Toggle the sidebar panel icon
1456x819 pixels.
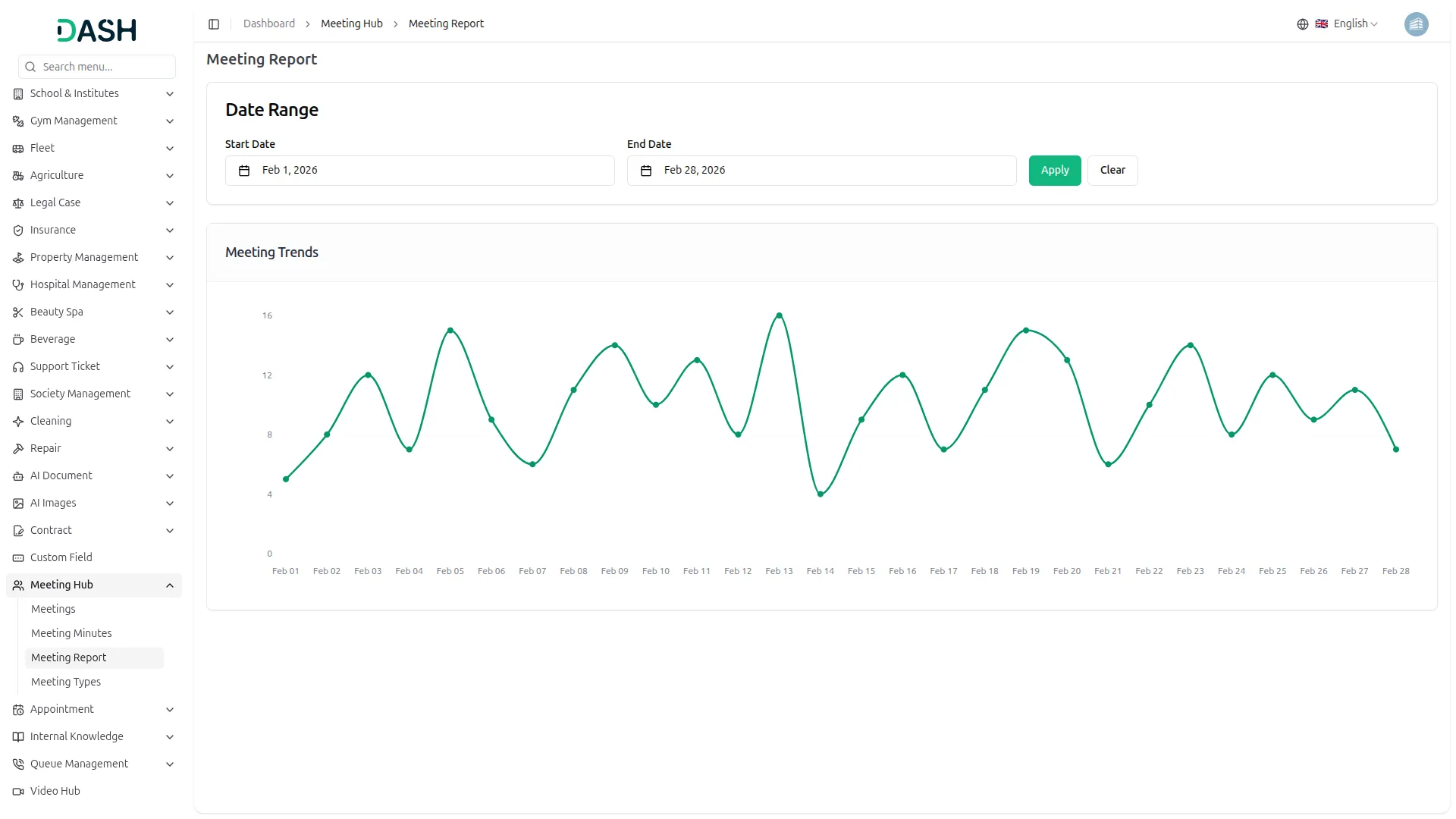coord(214,24)
